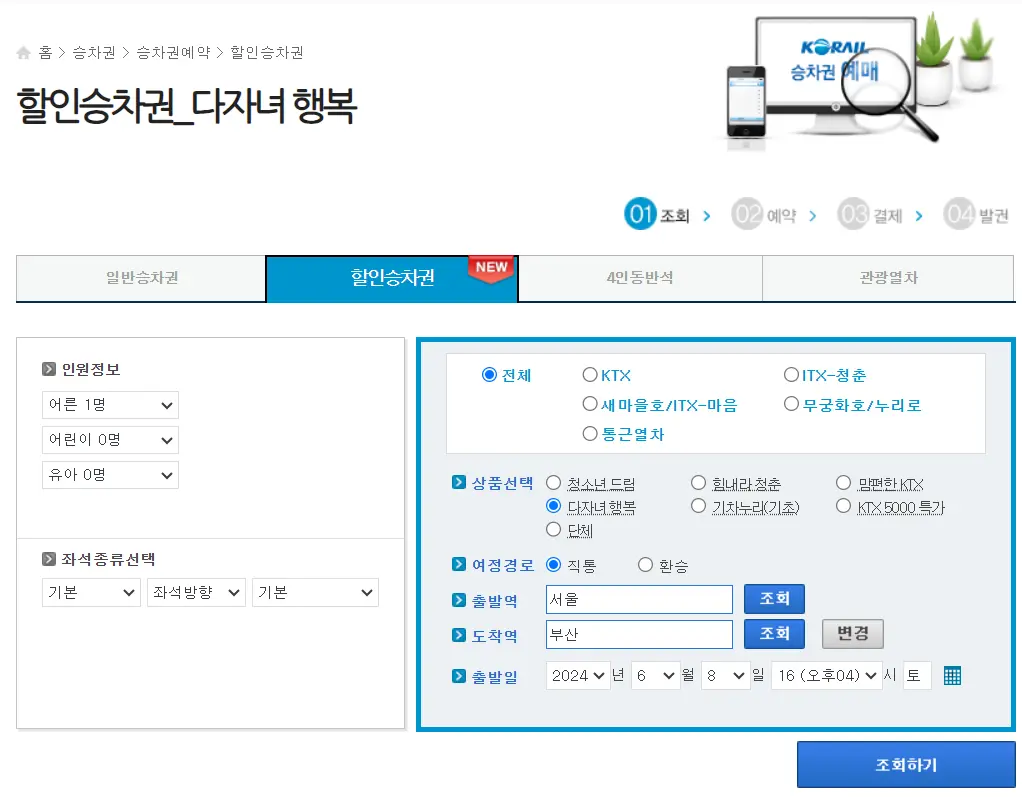Switch to the 할인승차권 tab

pos(392,278)
